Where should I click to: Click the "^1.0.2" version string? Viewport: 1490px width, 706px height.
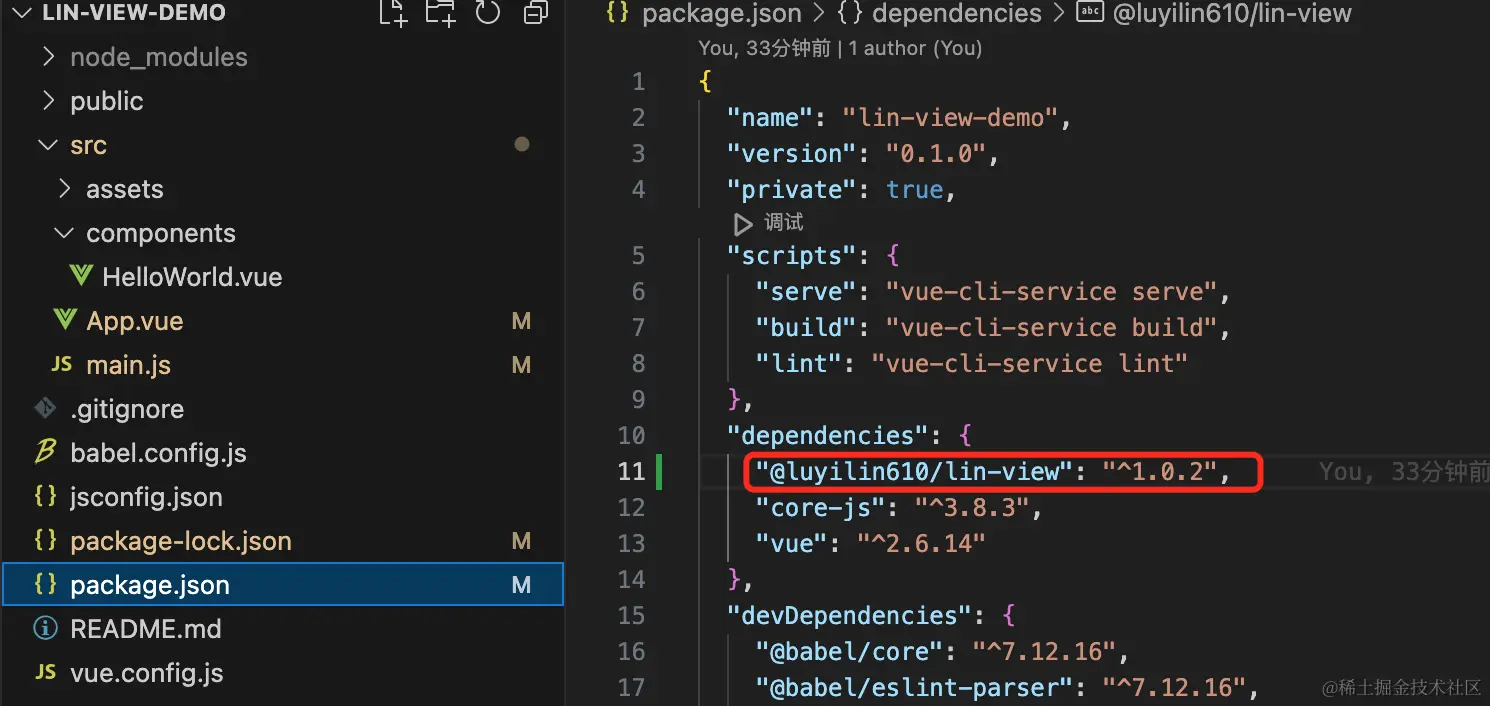tap(1159, 472)
